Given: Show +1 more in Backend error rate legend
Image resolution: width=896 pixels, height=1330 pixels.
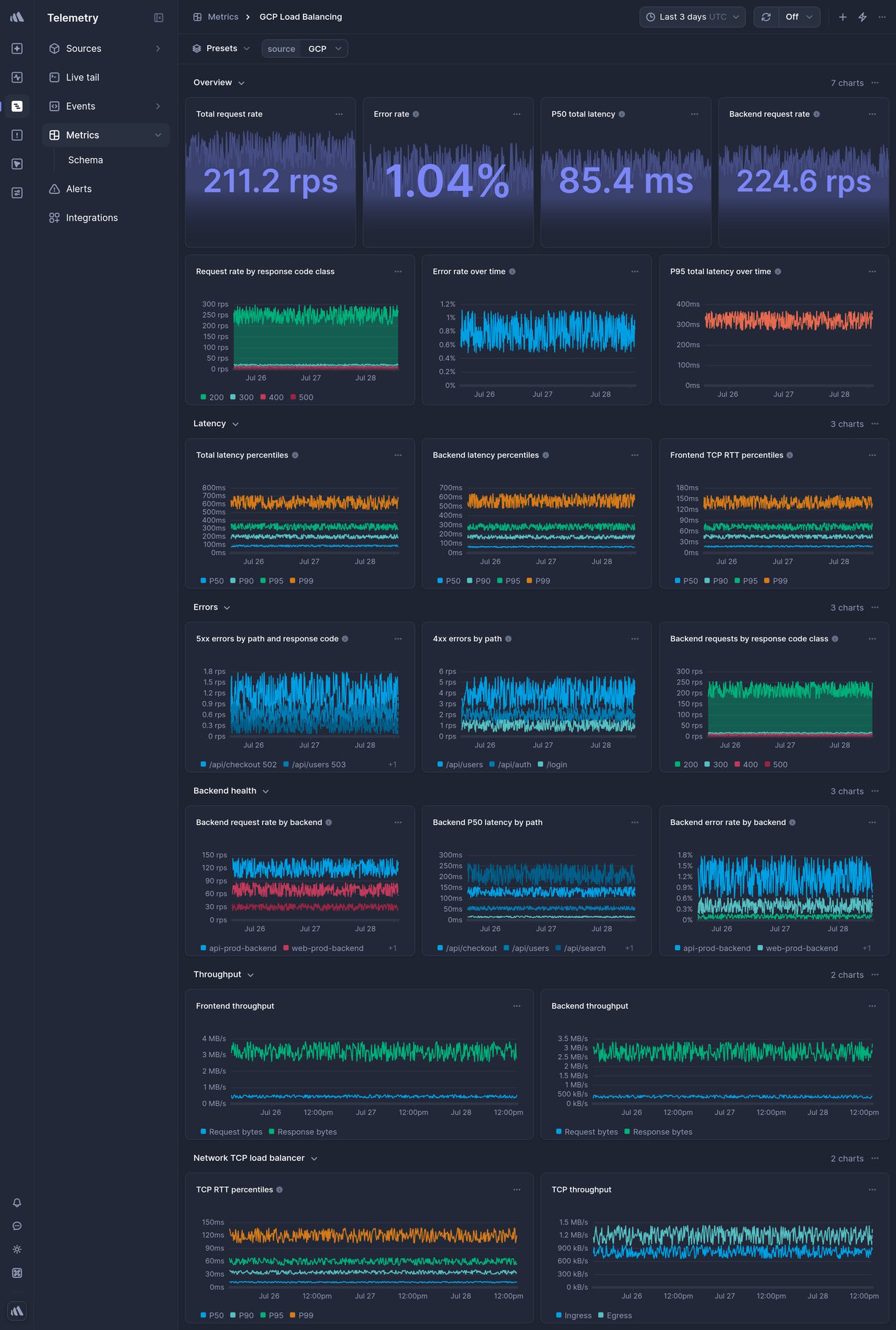Looking at the screenshot, I should pos(867,948).
